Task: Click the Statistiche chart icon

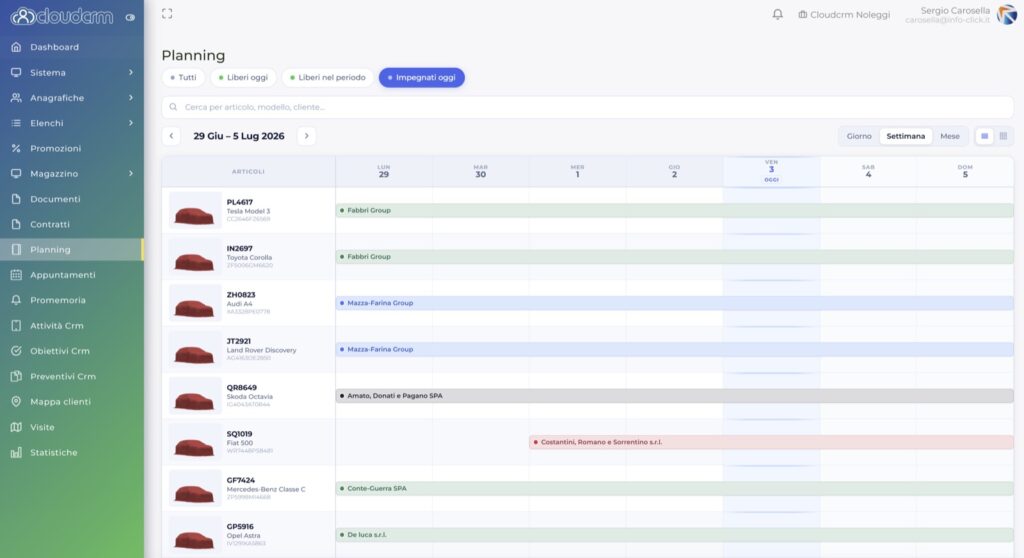Action: coord(16,452)
